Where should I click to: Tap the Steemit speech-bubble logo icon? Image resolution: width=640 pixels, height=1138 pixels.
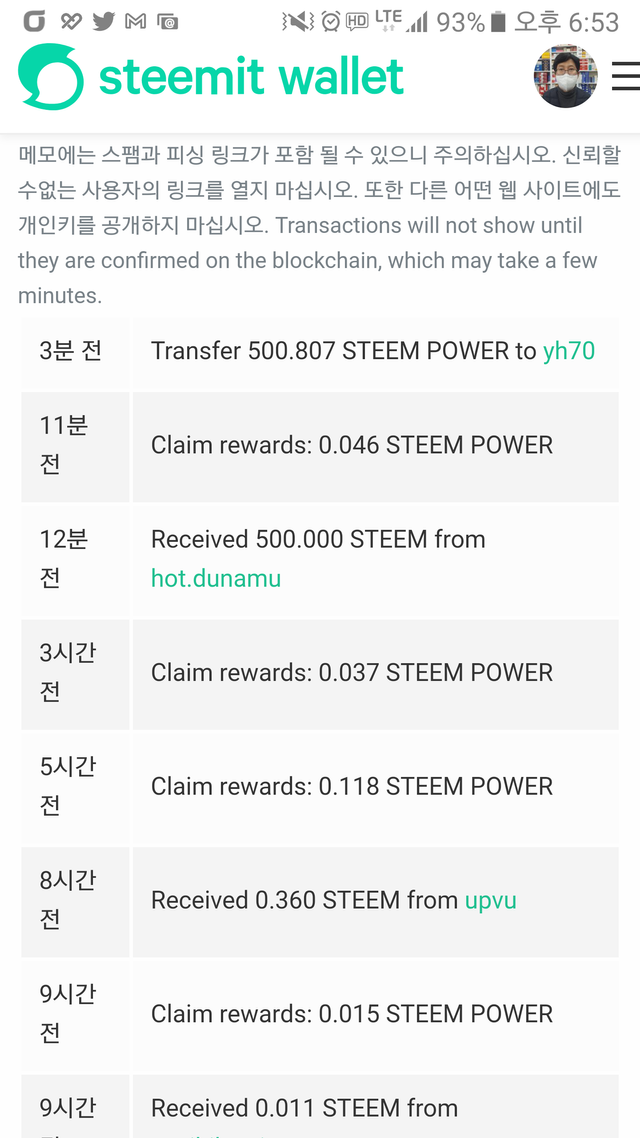[51, 77]
